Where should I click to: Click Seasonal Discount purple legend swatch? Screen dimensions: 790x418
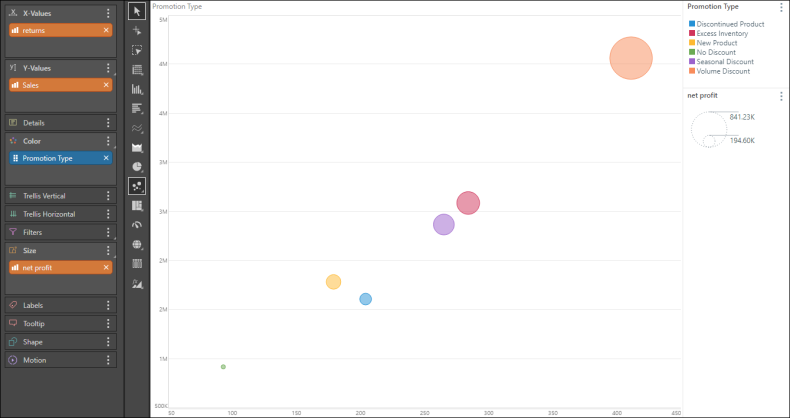tap(692, 61)
